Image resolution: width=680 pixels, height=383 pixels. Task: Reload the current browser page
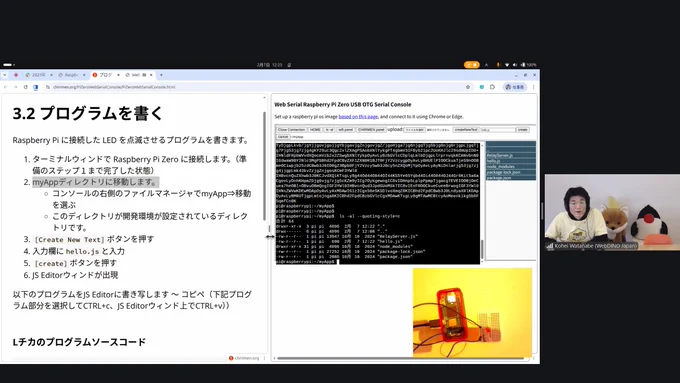pyautogui.click(x=25, y=87)
